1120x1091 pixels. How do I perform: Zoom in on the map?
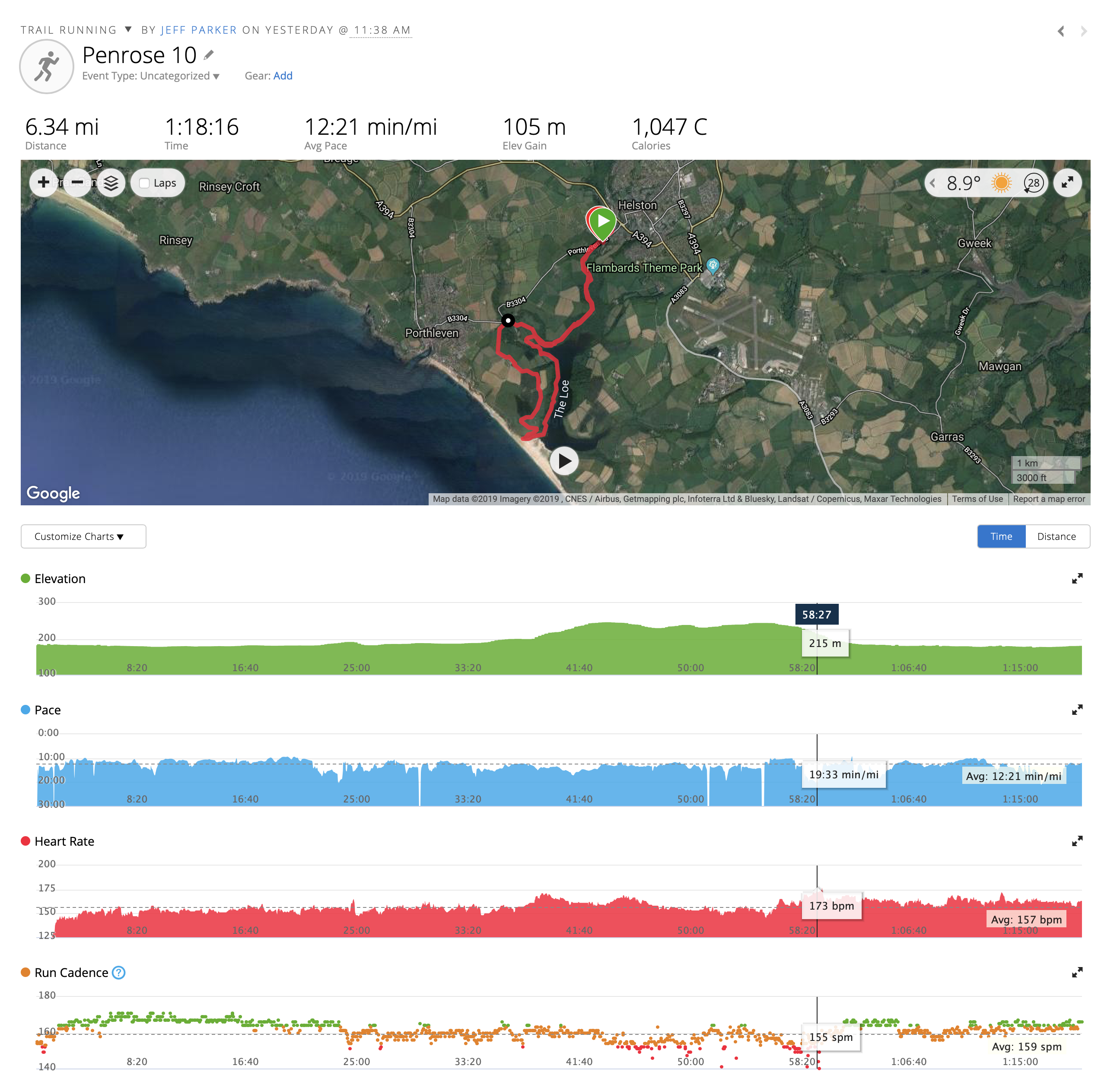(x=44, y=183)
